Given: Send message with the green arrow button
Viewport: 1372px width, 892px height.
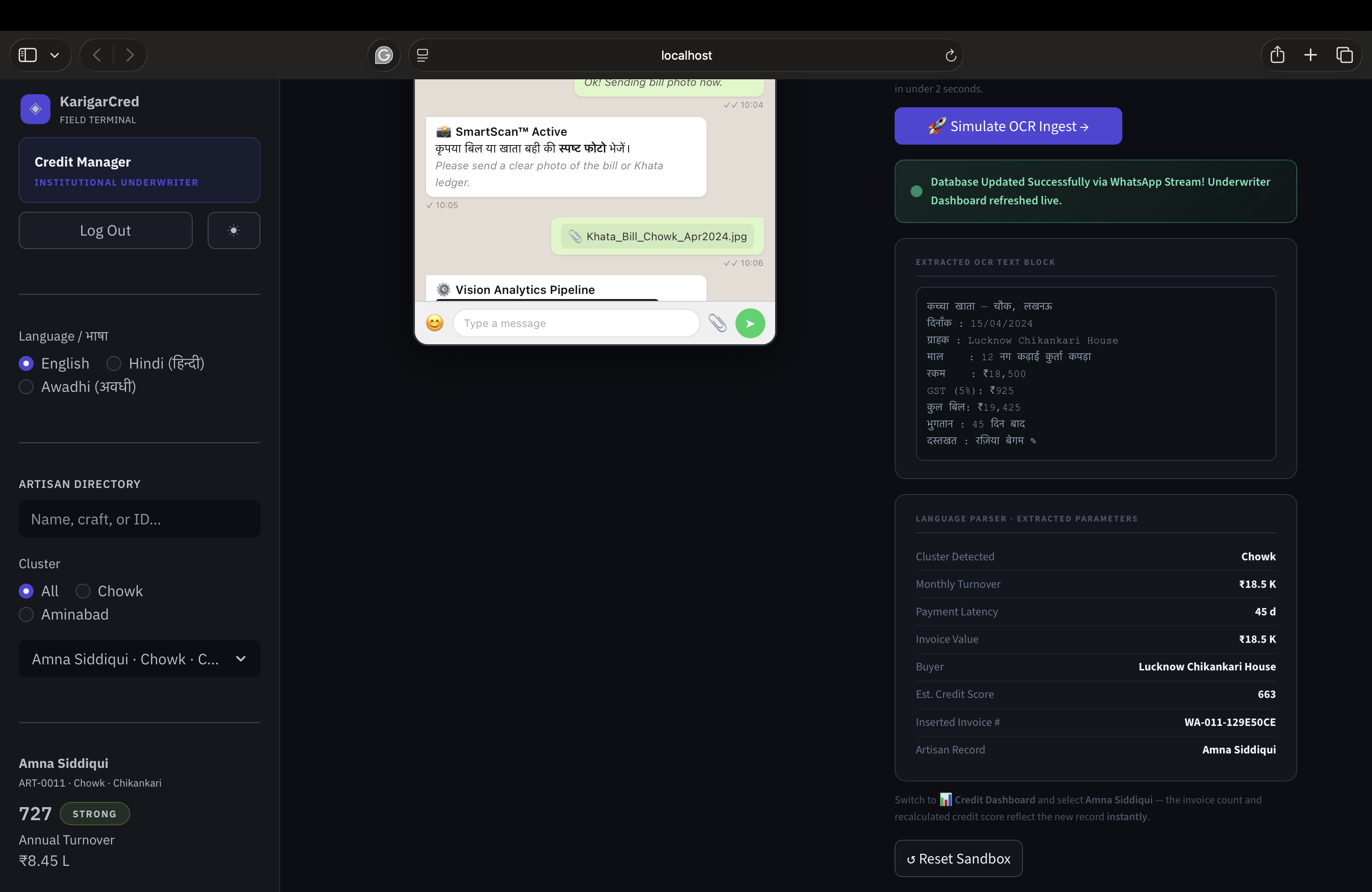Looking at the screenshot, I should (x=750, y=323).
